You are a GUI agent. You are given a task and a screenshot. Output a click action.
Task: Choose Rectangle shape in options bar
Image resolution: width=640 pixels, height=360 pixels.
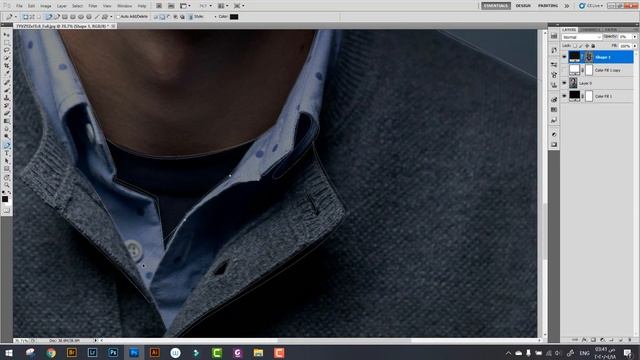64,17
